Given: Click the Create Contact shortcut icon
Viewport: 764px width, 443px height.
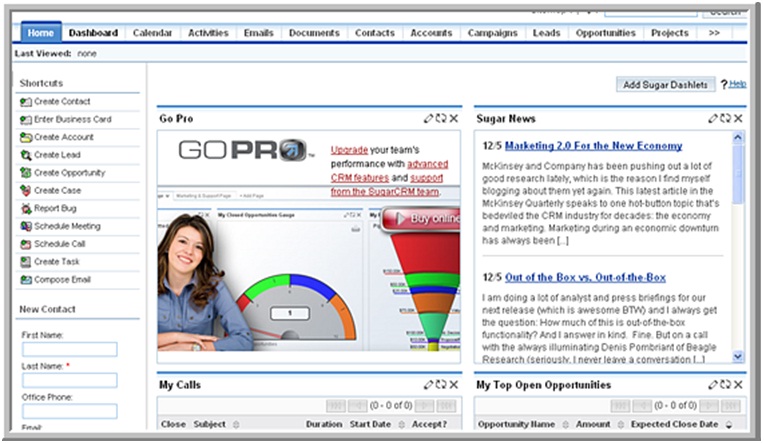Looking at the screenshot, I should click(x=26, y=102).
